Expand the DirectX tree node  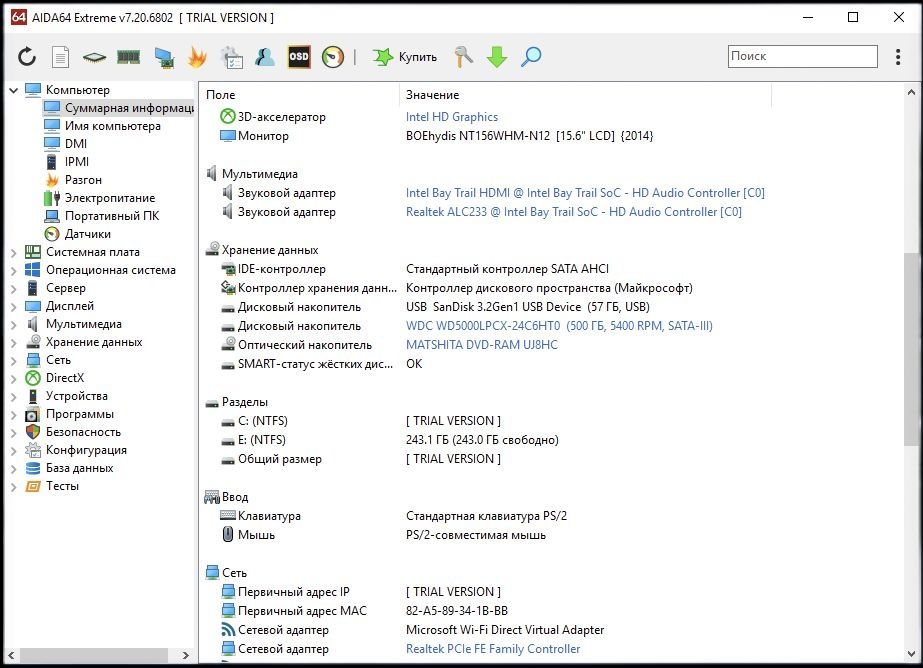tap(14, 378)
